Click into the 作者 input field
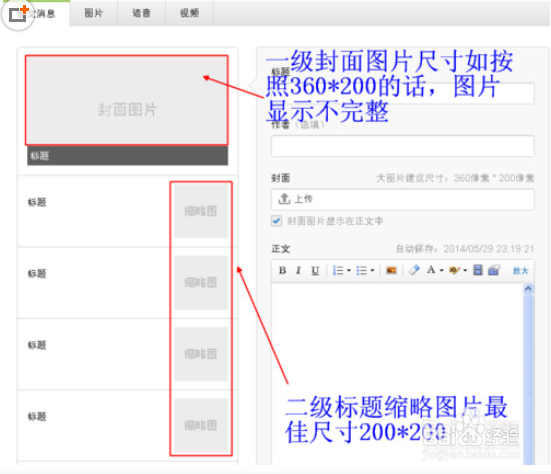Screen dimensions: 551x474 pos(403,146)
